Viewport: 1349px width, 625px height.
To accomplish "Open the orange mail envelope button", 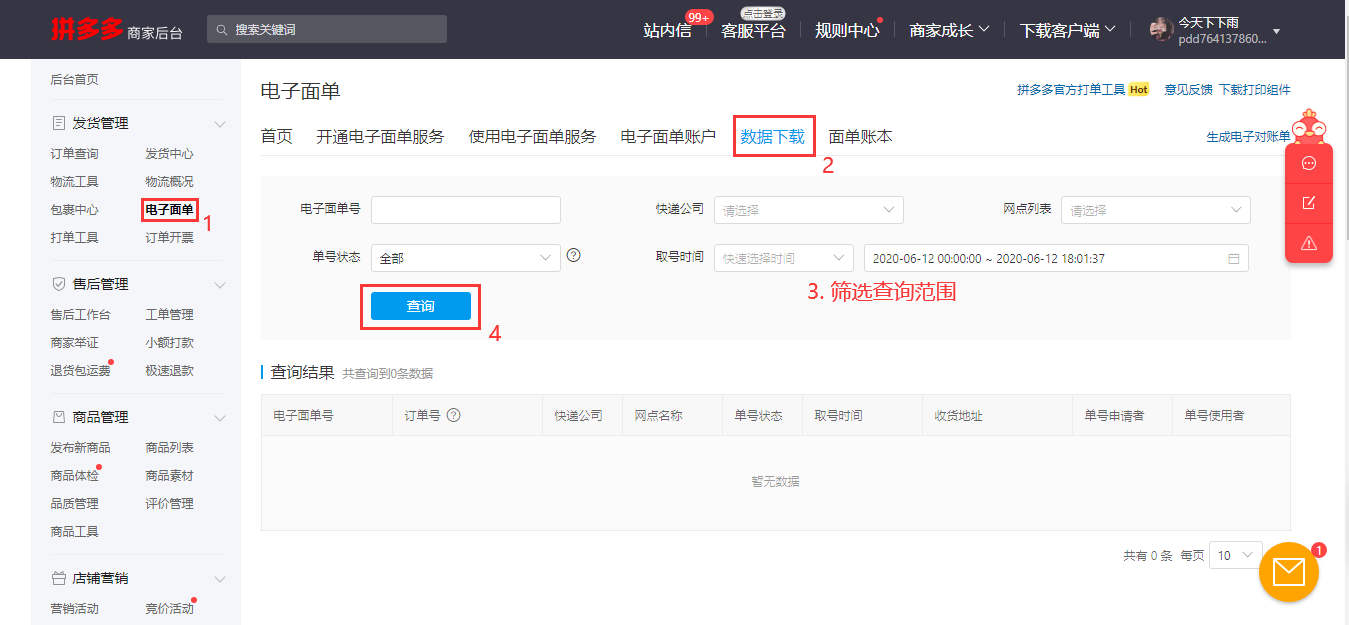I will pyautogui.click(x=1289, y=572).
